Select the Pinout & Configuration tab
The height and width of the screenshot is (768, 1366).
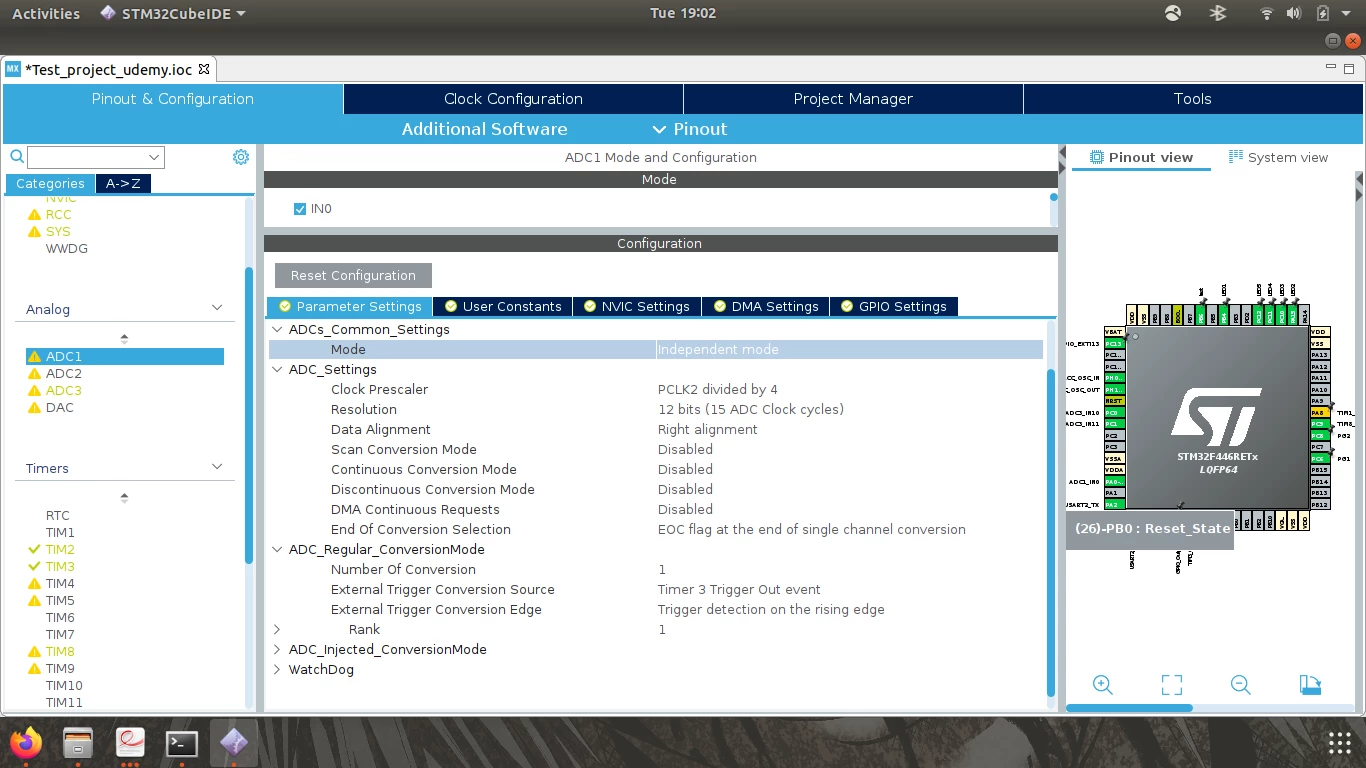[x=173, y=99]
